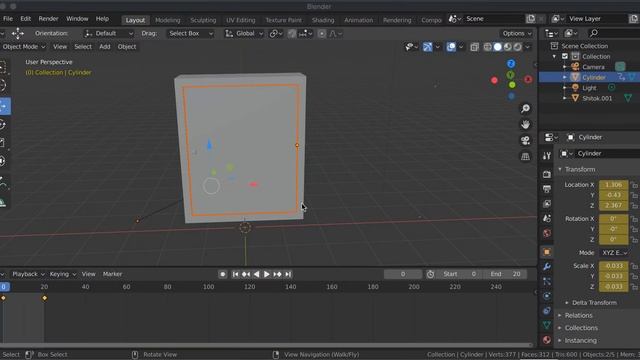The width and height of the screenshot is (640, 360).
Task: Toggle viewport gizmos visibility
Action: click(427, 47)
